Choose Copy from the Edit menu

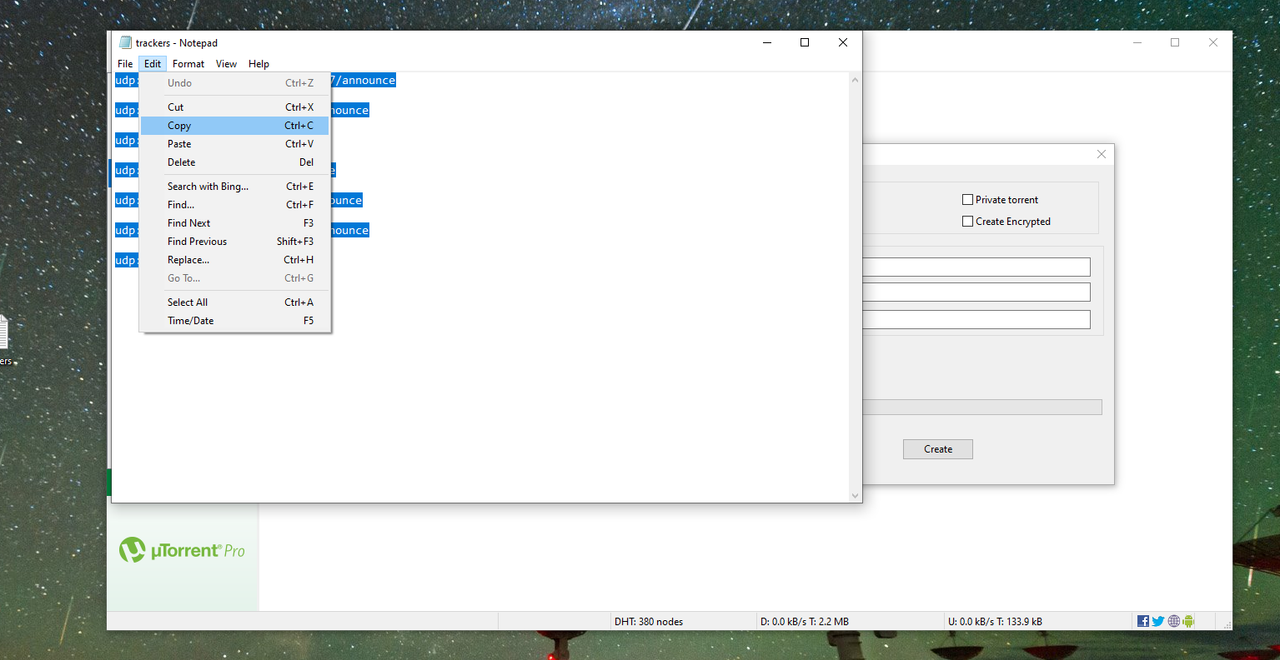coord(235,126)
